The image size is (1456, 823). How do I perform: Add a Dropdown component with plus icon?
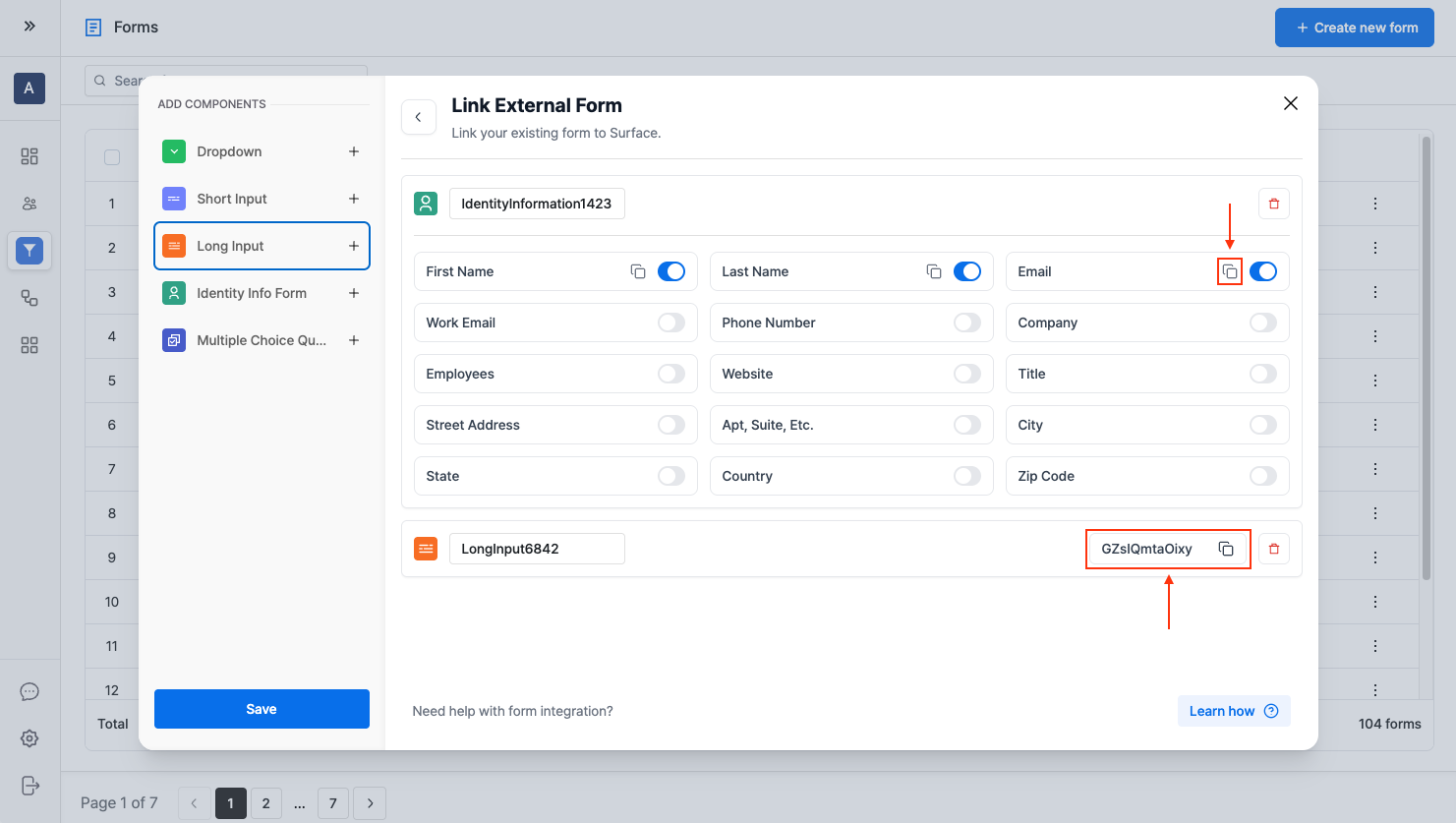(354, 151)
